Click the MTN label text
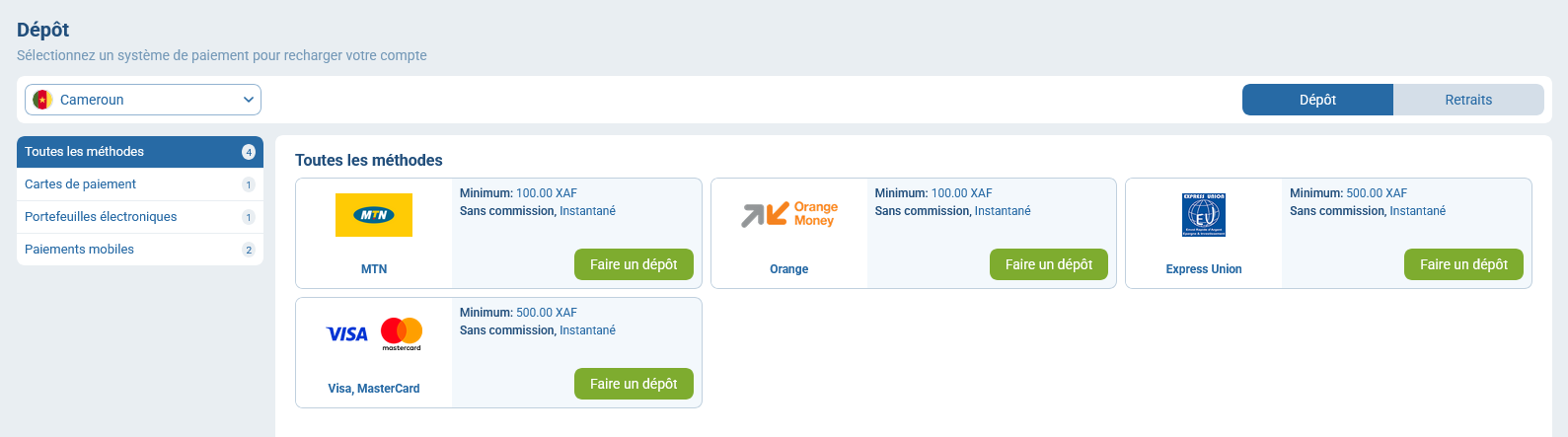 tap(374, 269)
